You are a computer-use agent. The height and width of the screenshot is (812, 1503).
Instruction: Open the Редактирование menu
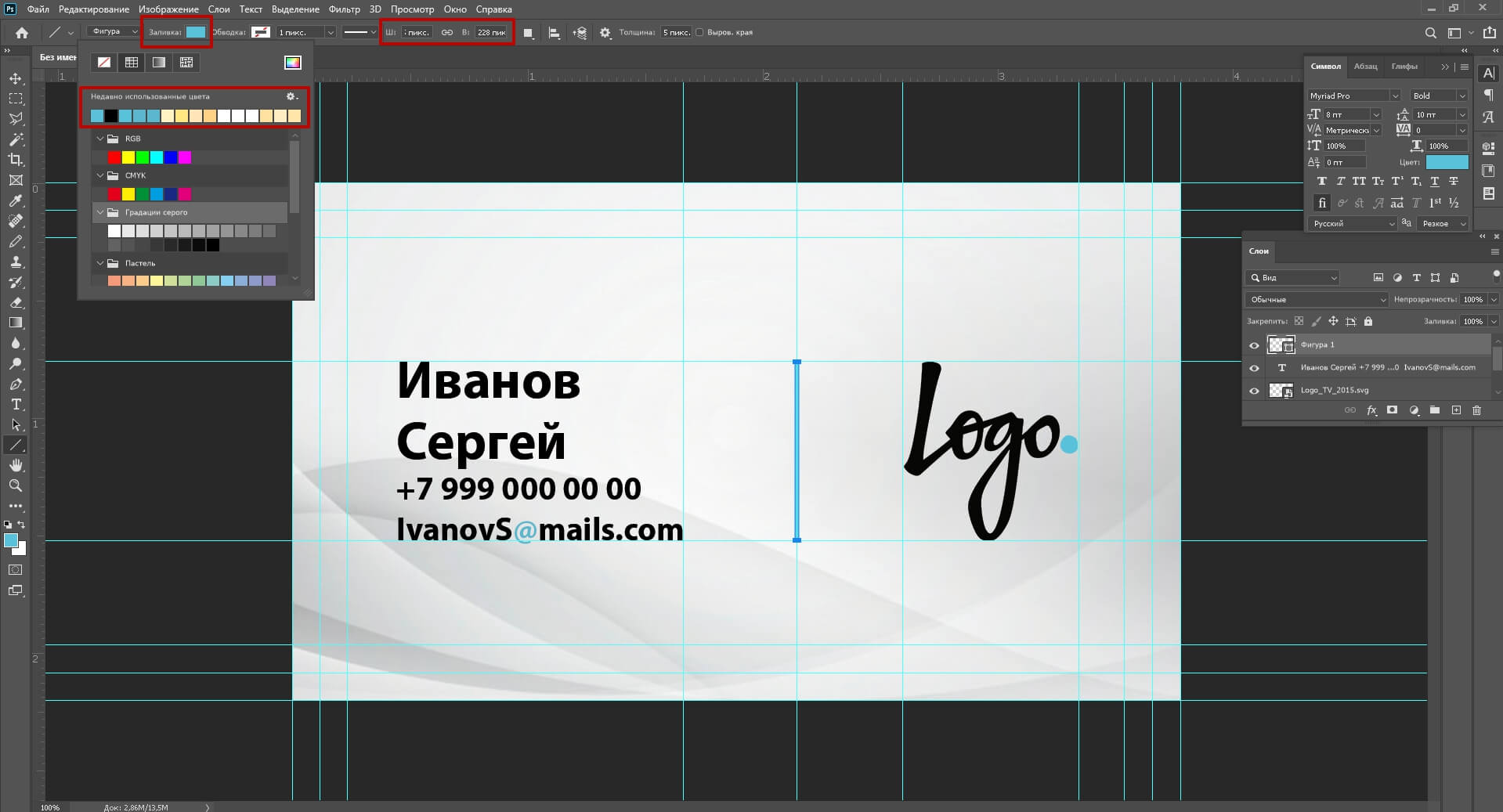point(94,9)
